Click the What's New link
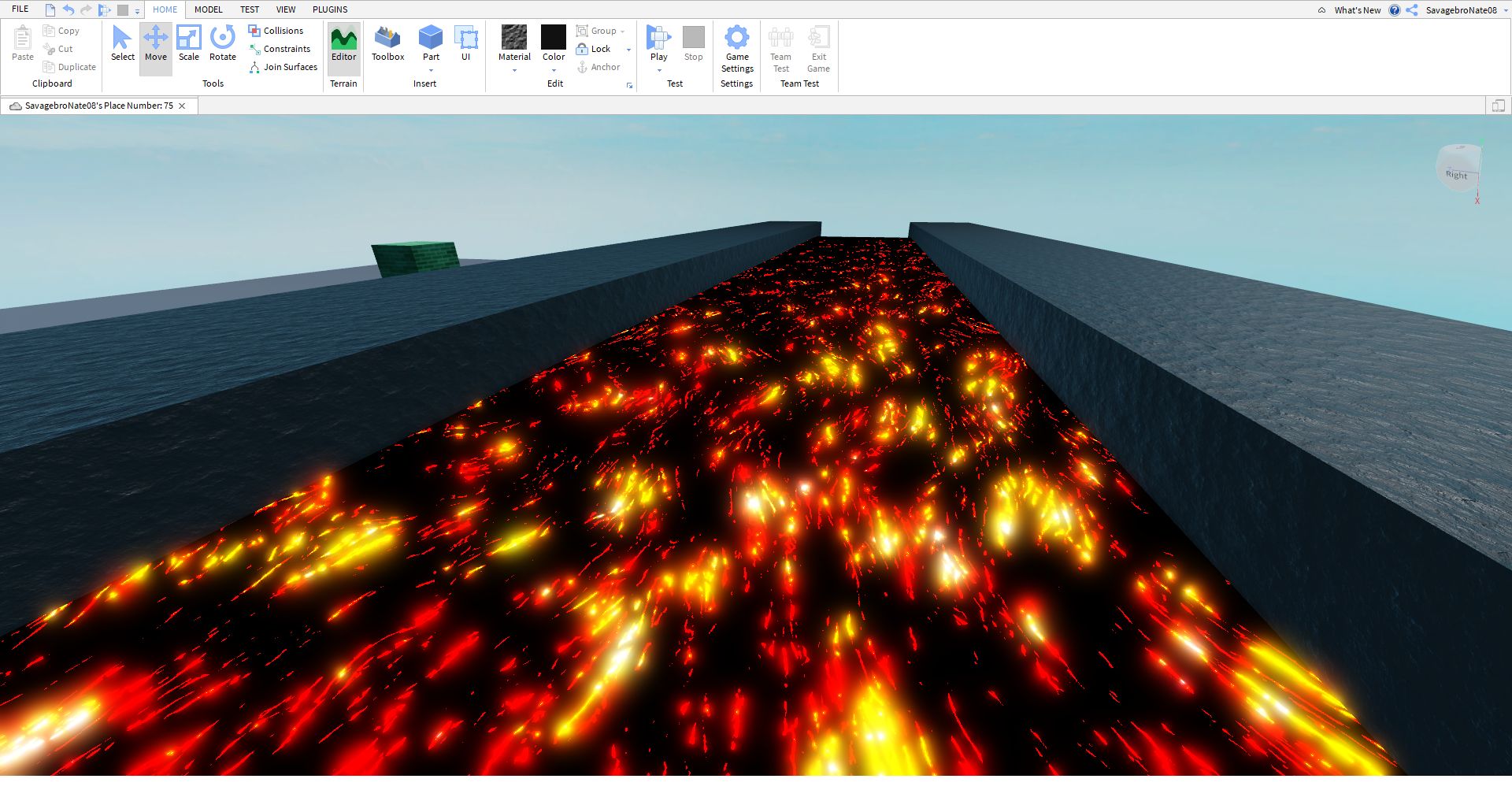Screen dimensions: 1512x801 (x=1357, y=10)
